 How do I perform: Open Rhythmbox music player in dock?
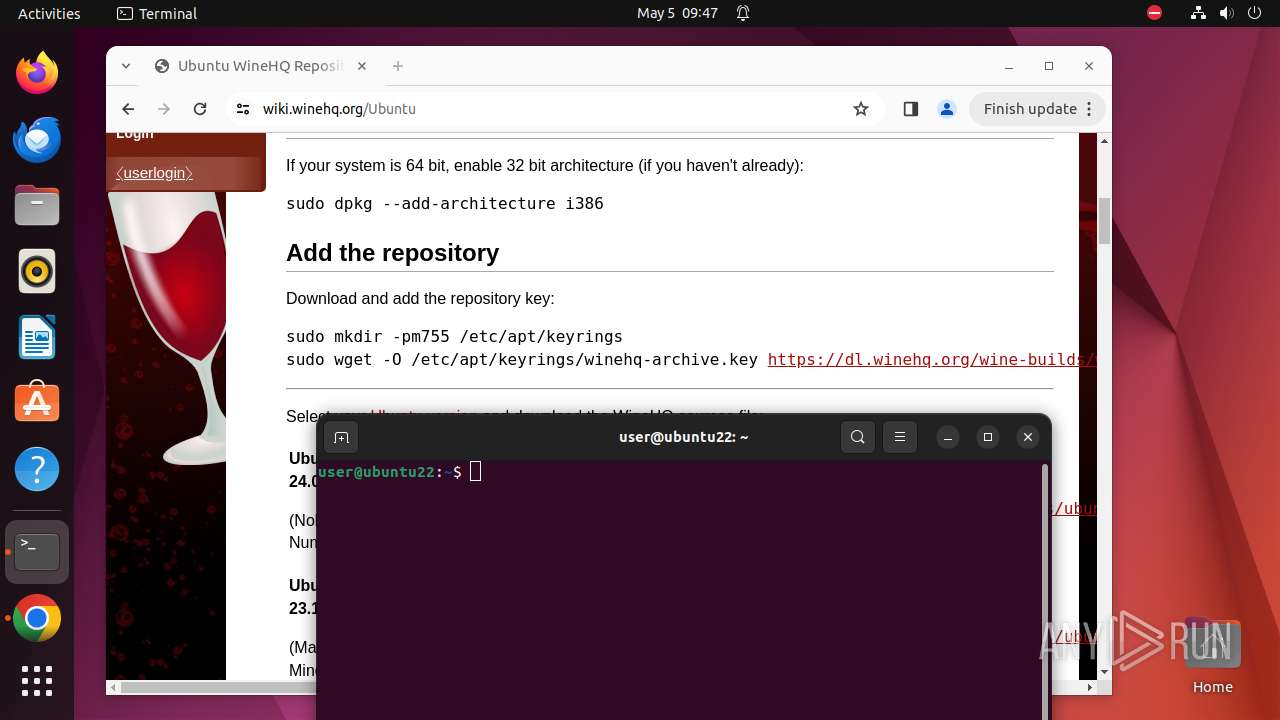tap(37, 271)
